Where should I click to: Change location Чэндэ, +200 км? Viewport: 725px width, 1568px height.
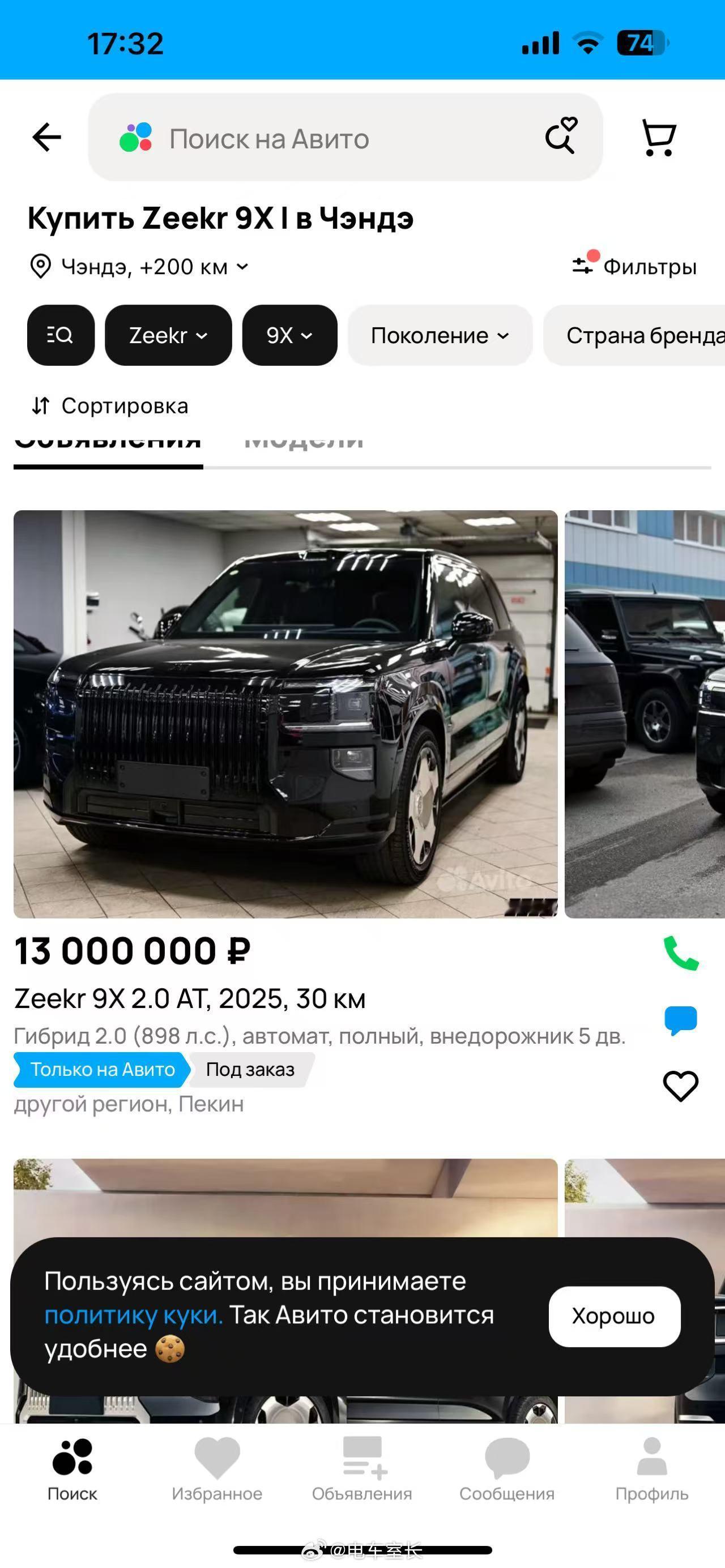(x=139, y=267)
